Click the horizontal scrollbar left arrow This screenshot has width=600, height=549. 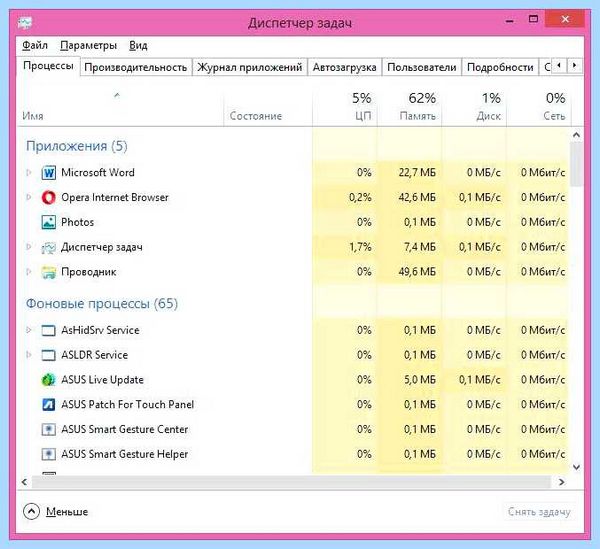coord(24,482)
